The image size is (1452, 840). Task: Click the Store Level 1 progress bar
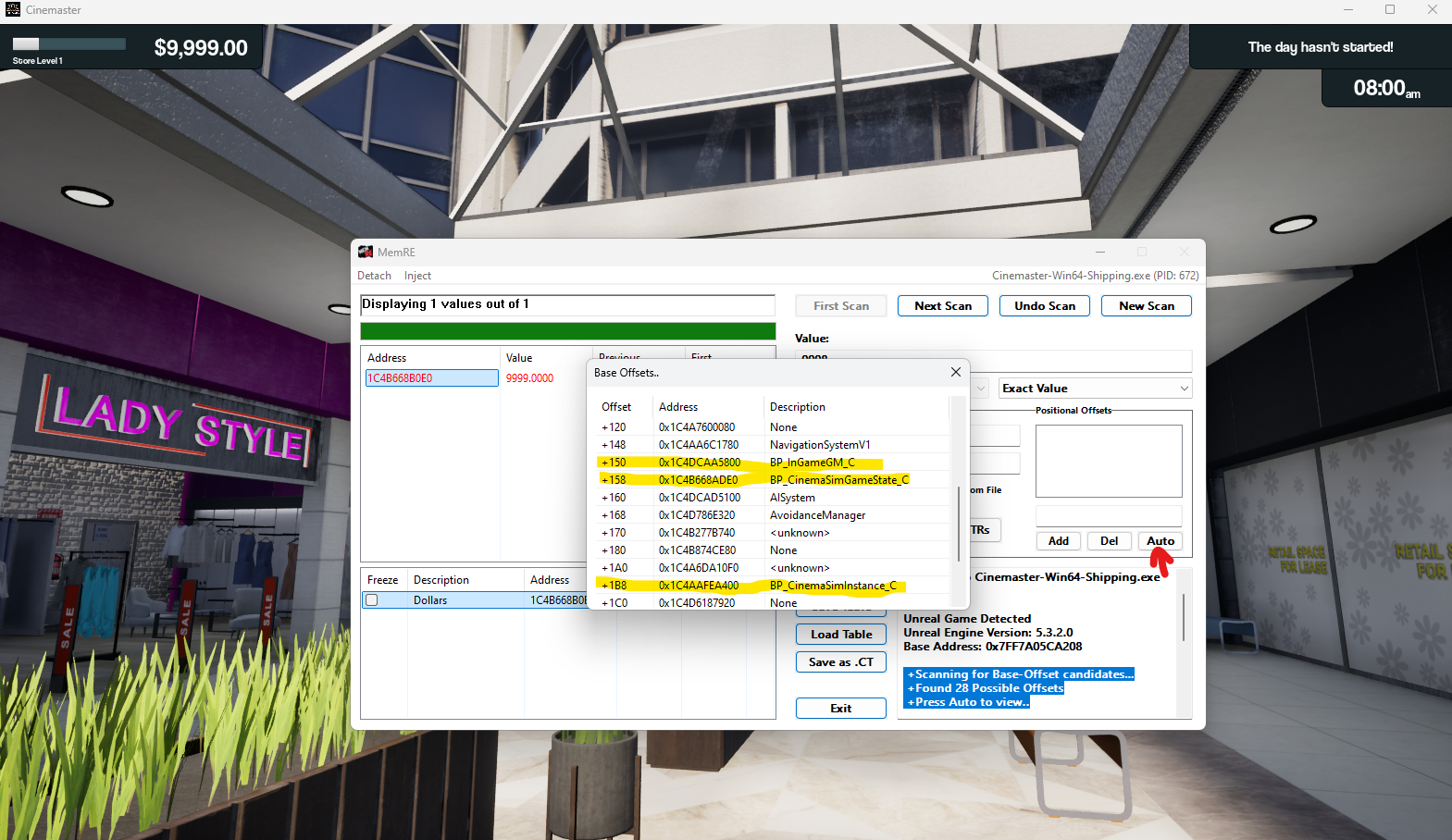[x=69, y=44]
